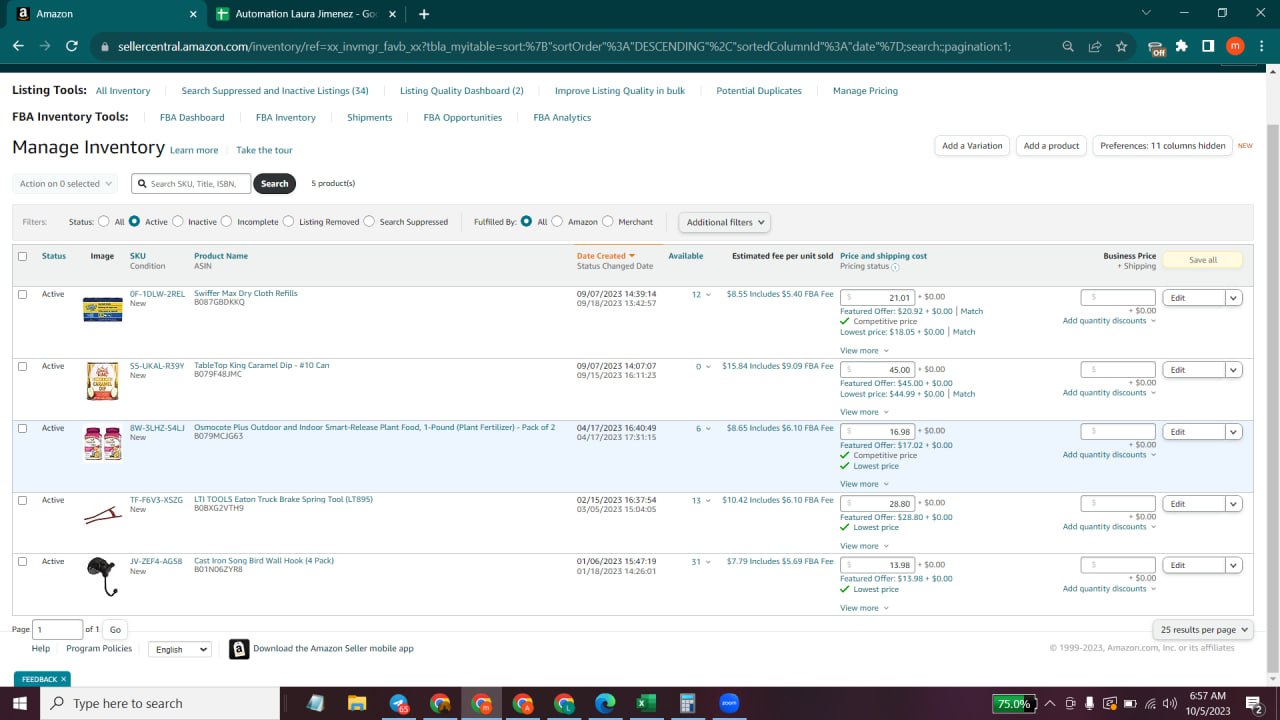Open the Cast Iron Song Bird hook thumbnail
The width and height of the screenshot is (1280, 720).
coord(102,577)
